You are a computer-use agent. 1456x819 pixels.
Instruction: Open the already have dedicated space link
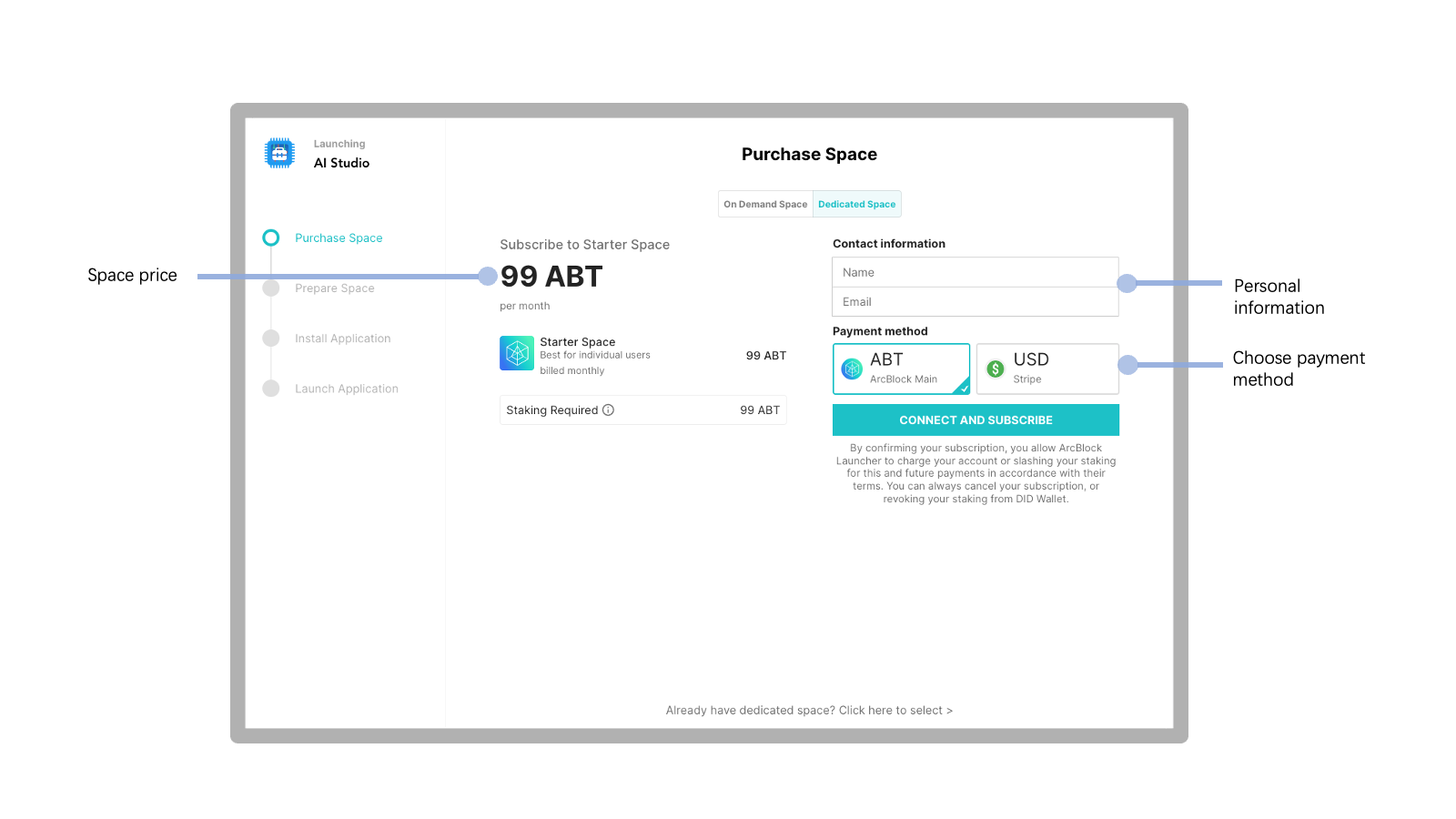point(809,711)
